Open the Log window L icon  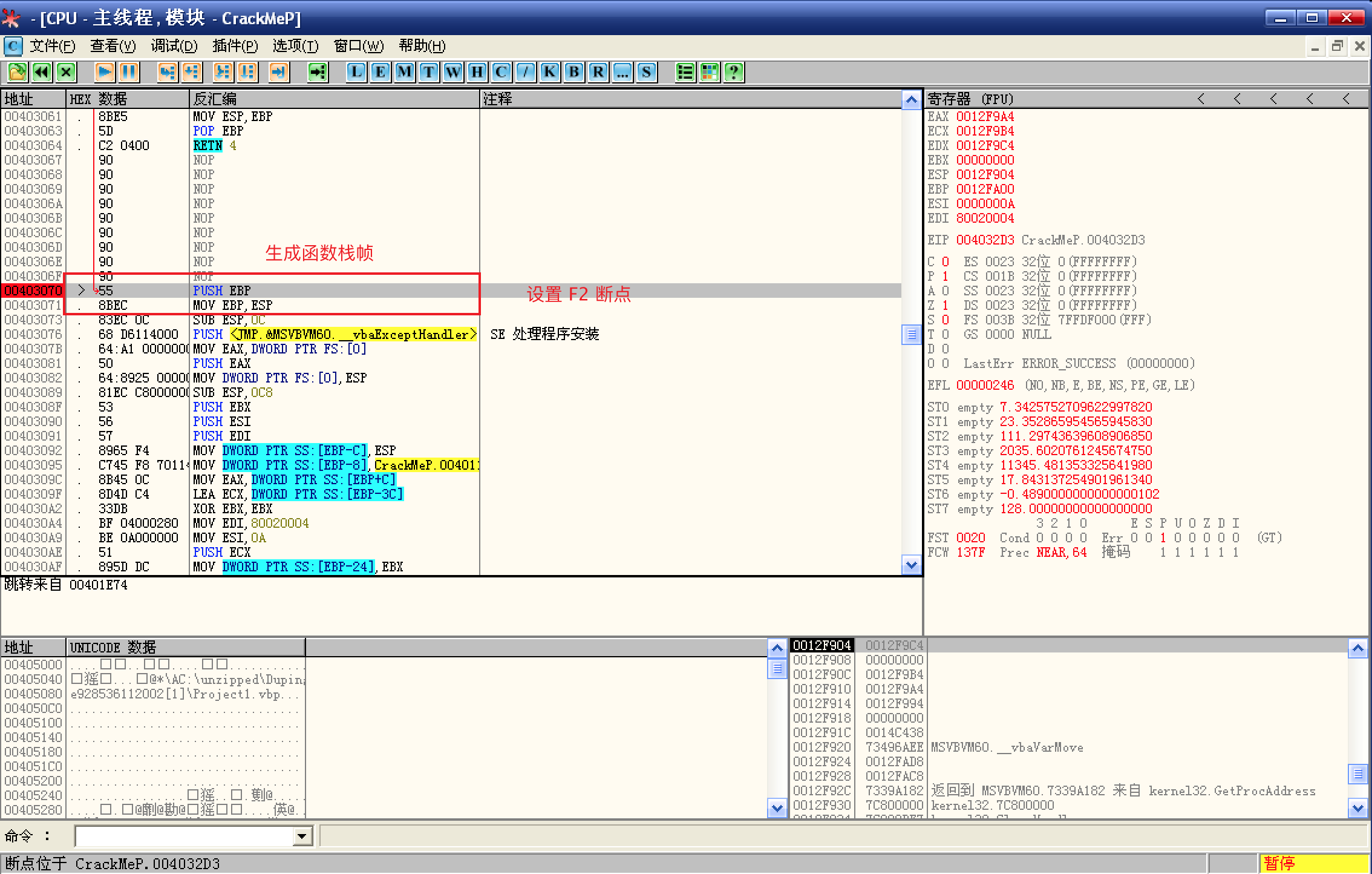[356, 73]
